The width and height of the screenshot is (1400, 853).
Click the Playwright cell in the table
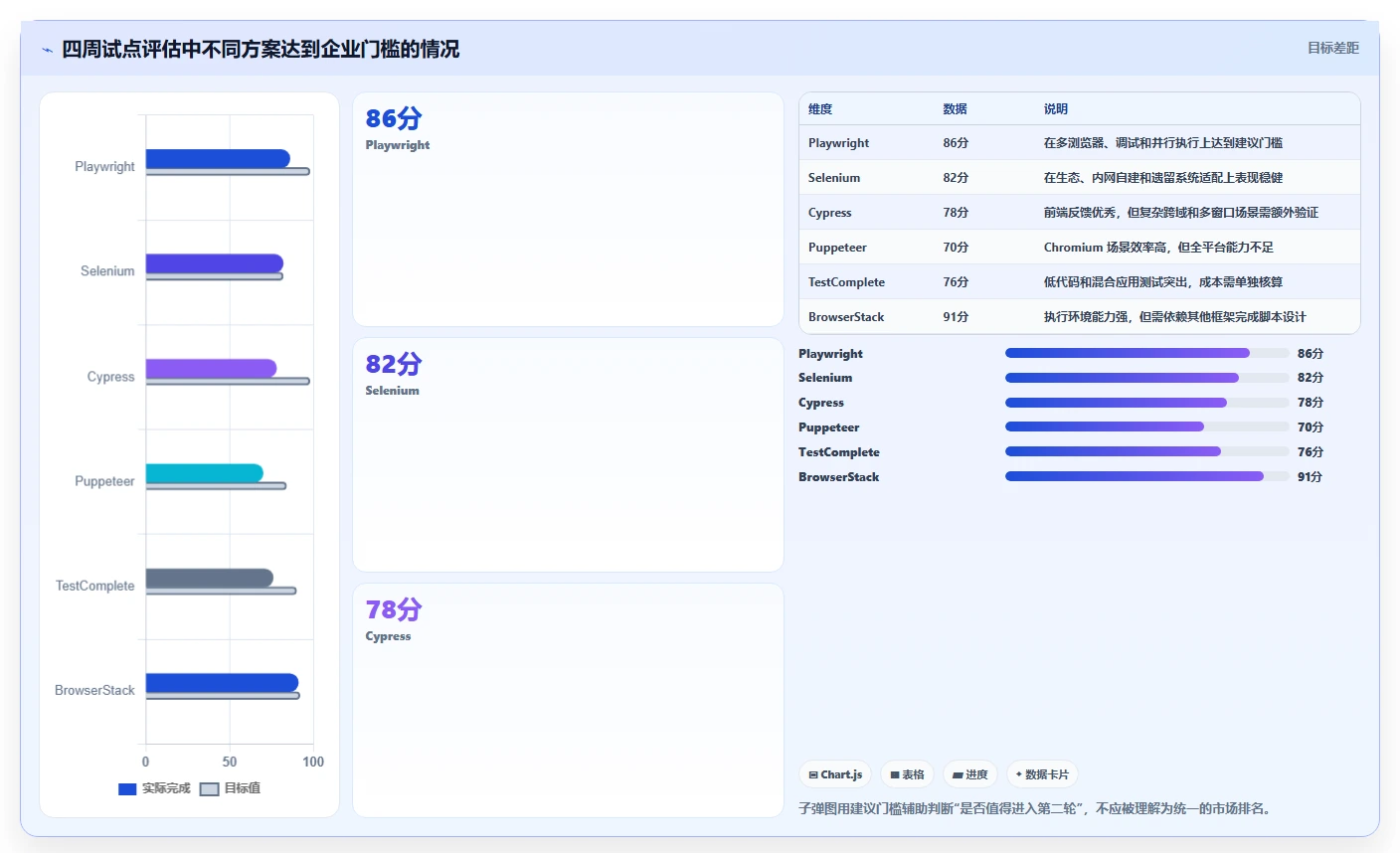click(839, 143)
